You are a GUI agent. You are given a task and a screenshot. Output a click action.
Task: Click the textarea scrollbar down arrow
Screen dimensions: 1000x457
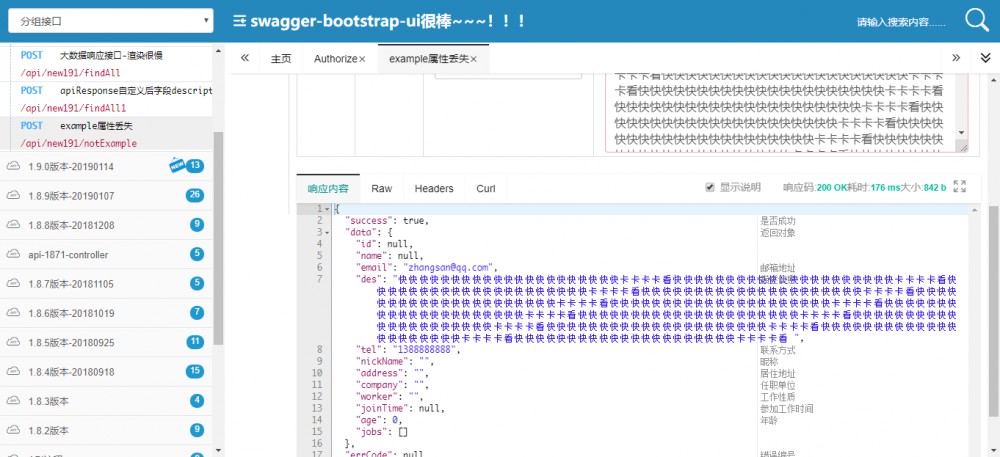[962, 132]
